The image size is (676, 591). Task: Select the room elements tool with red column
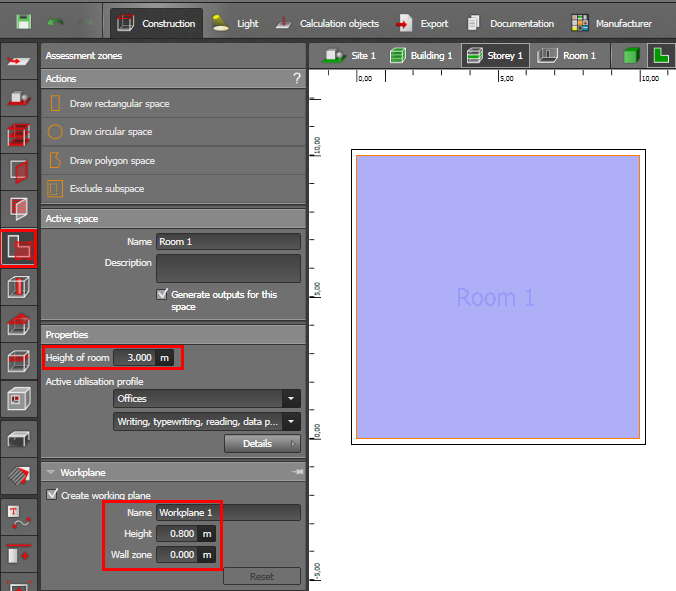click(x=19, y=287)
